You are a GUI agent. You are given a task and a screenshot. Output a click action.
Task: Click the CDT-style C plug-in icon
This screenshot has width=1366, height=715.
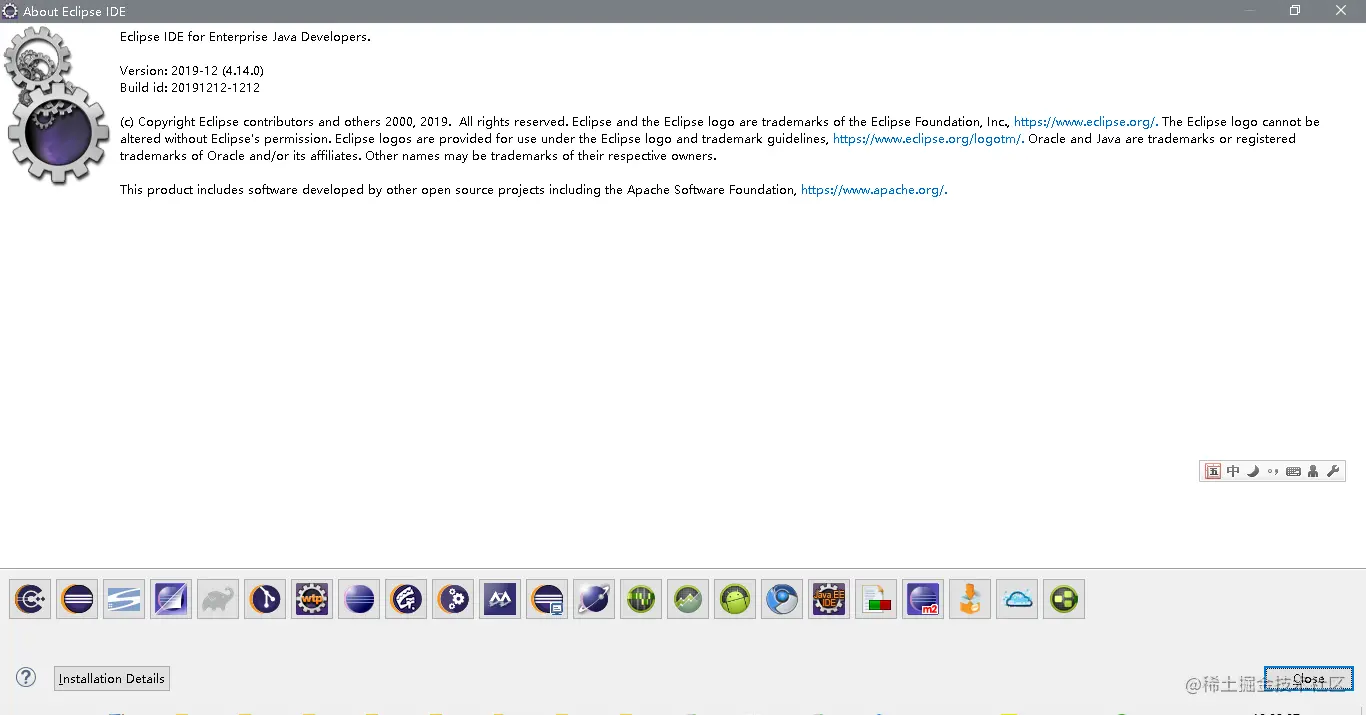[30, 599]
